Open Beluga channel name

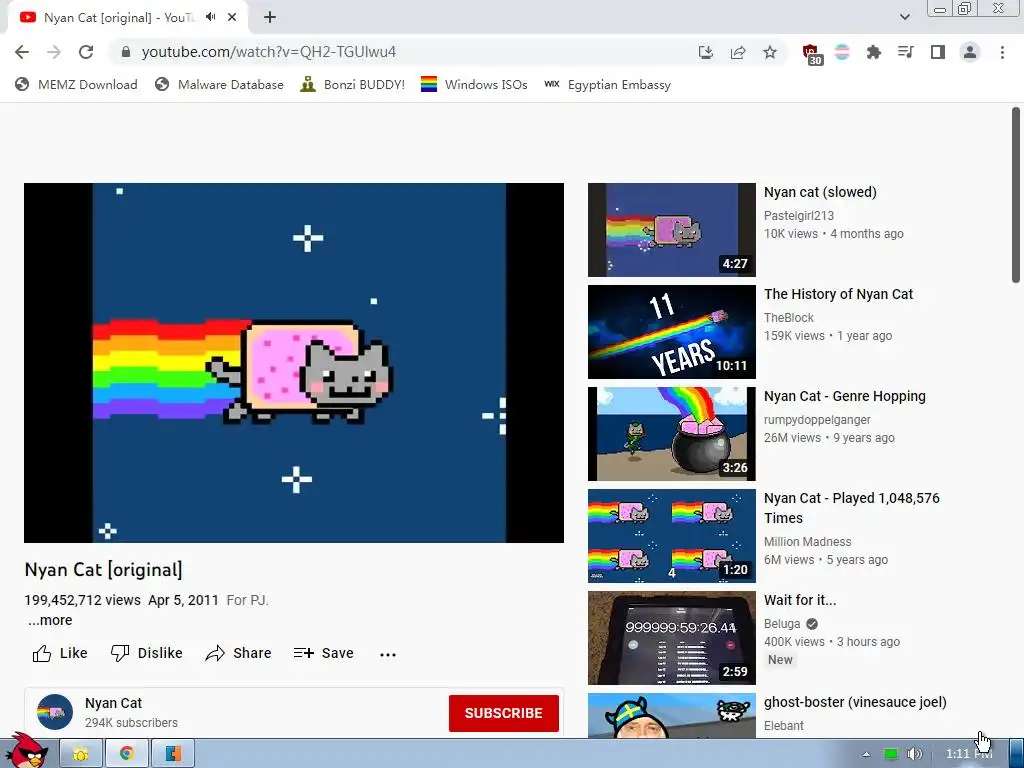click(x=782, y=624)
